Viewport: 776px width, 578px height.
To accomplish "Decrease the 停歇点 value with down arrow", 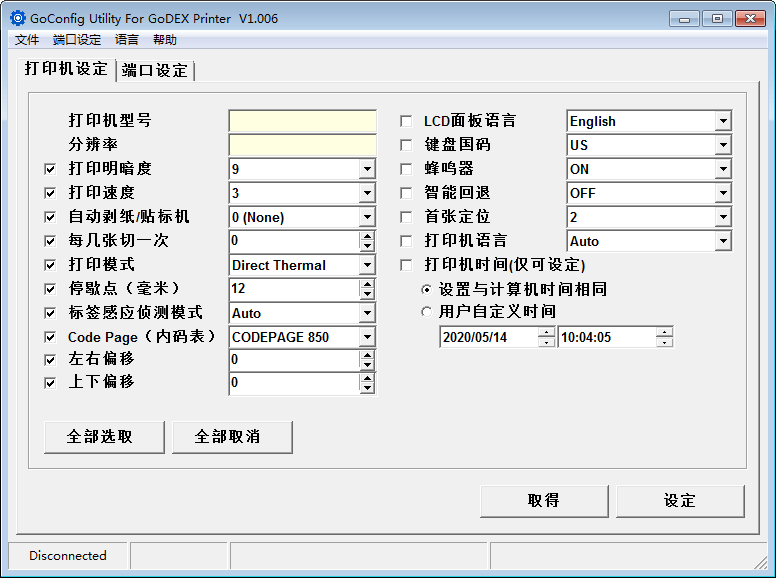I will (x=367, y=294).
